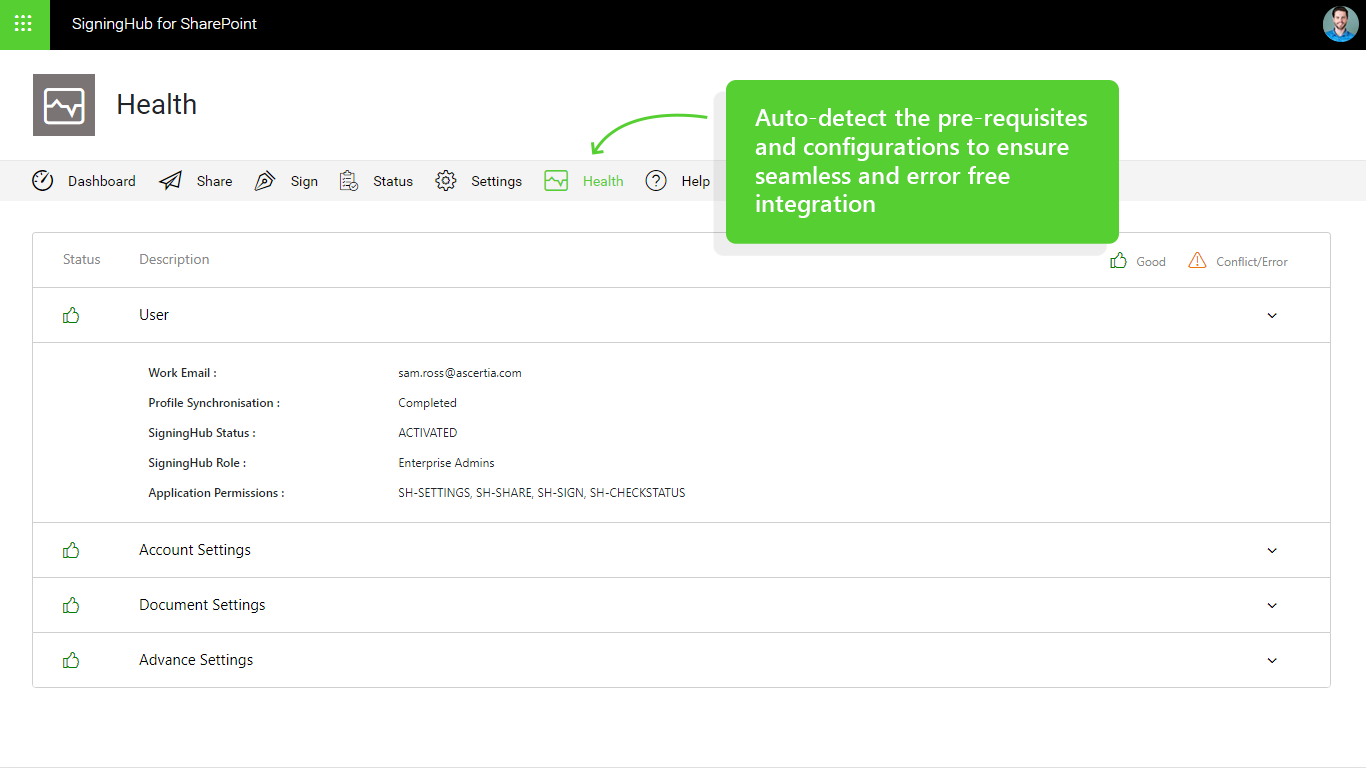Screen dimensions: 1366x768
Task: Click the User section title
Action: pyautogui.click(x=154, y=315)
